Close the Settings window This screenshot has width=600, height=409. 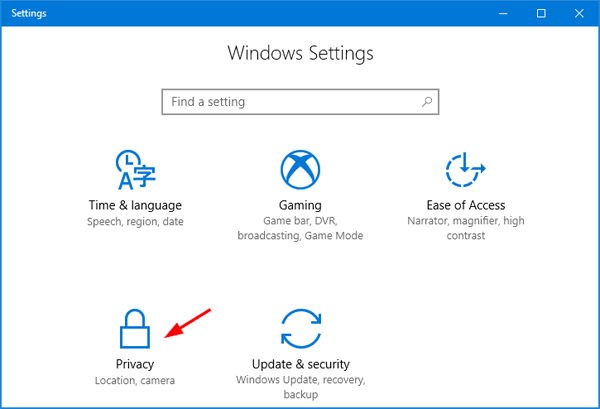pos(581,13)
